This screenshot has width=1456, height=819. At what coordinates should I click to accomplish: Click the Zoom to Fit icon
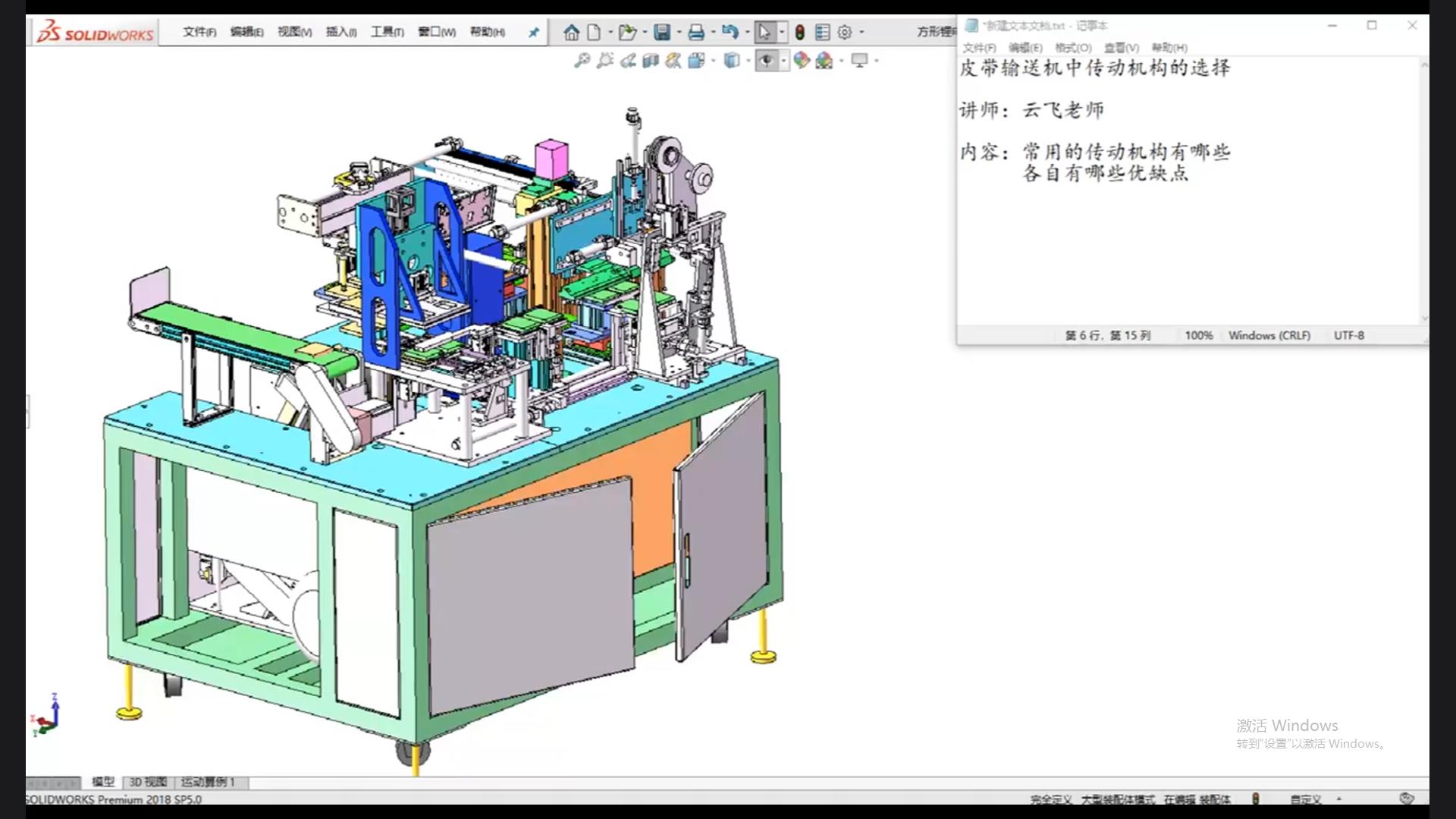point(582,60)
